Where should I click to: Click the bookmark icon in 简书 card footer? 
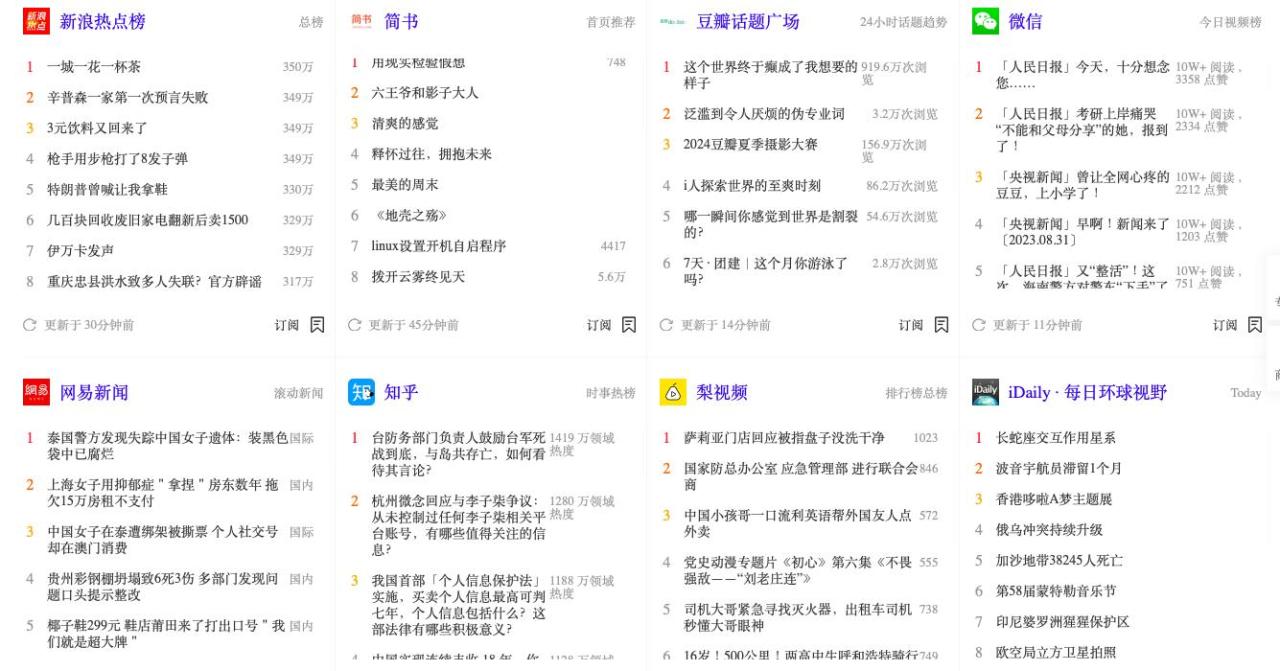point(629,324)
